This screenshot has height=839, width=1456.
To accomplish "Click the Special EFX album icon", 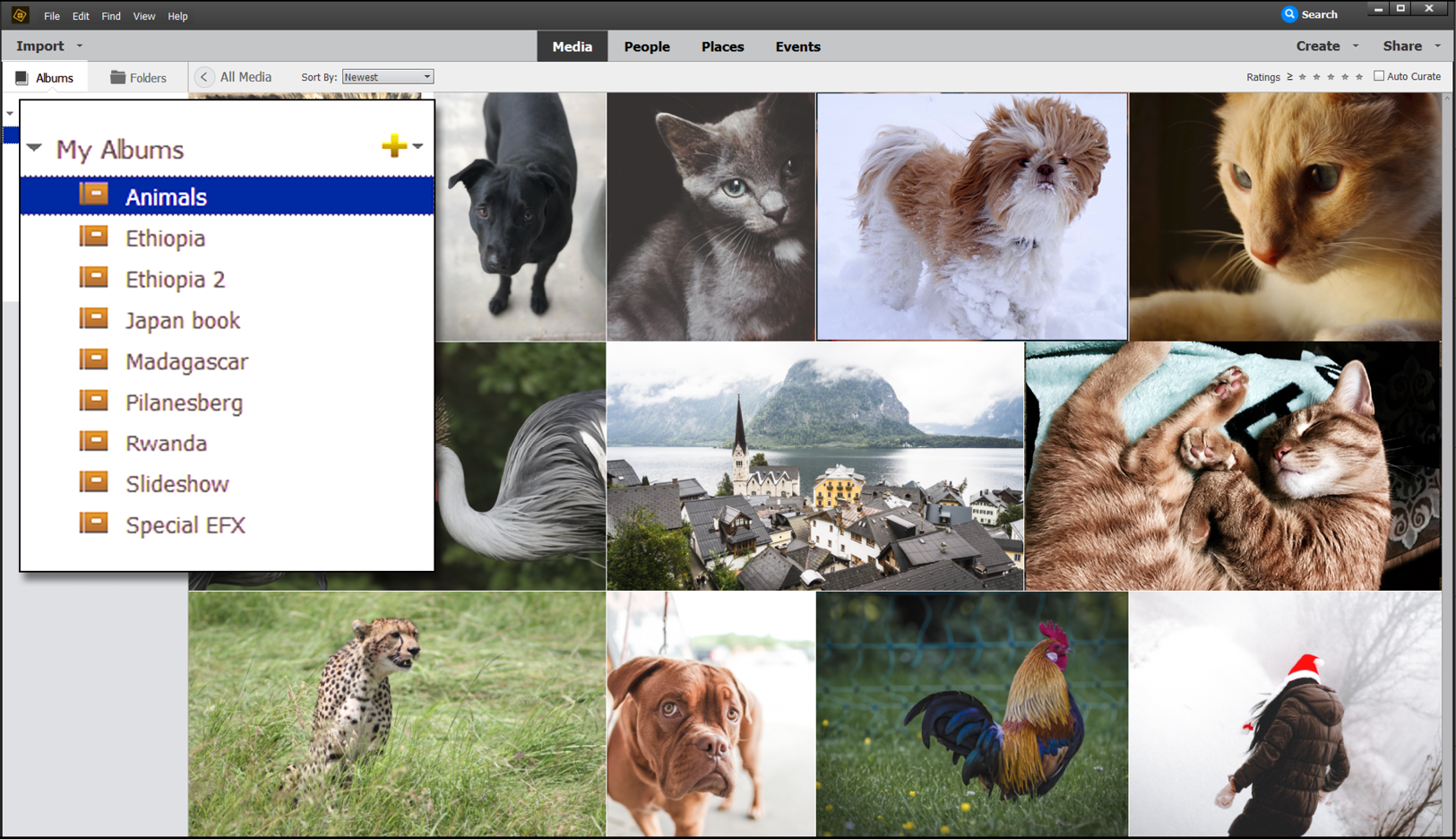I will coord(94,523).
